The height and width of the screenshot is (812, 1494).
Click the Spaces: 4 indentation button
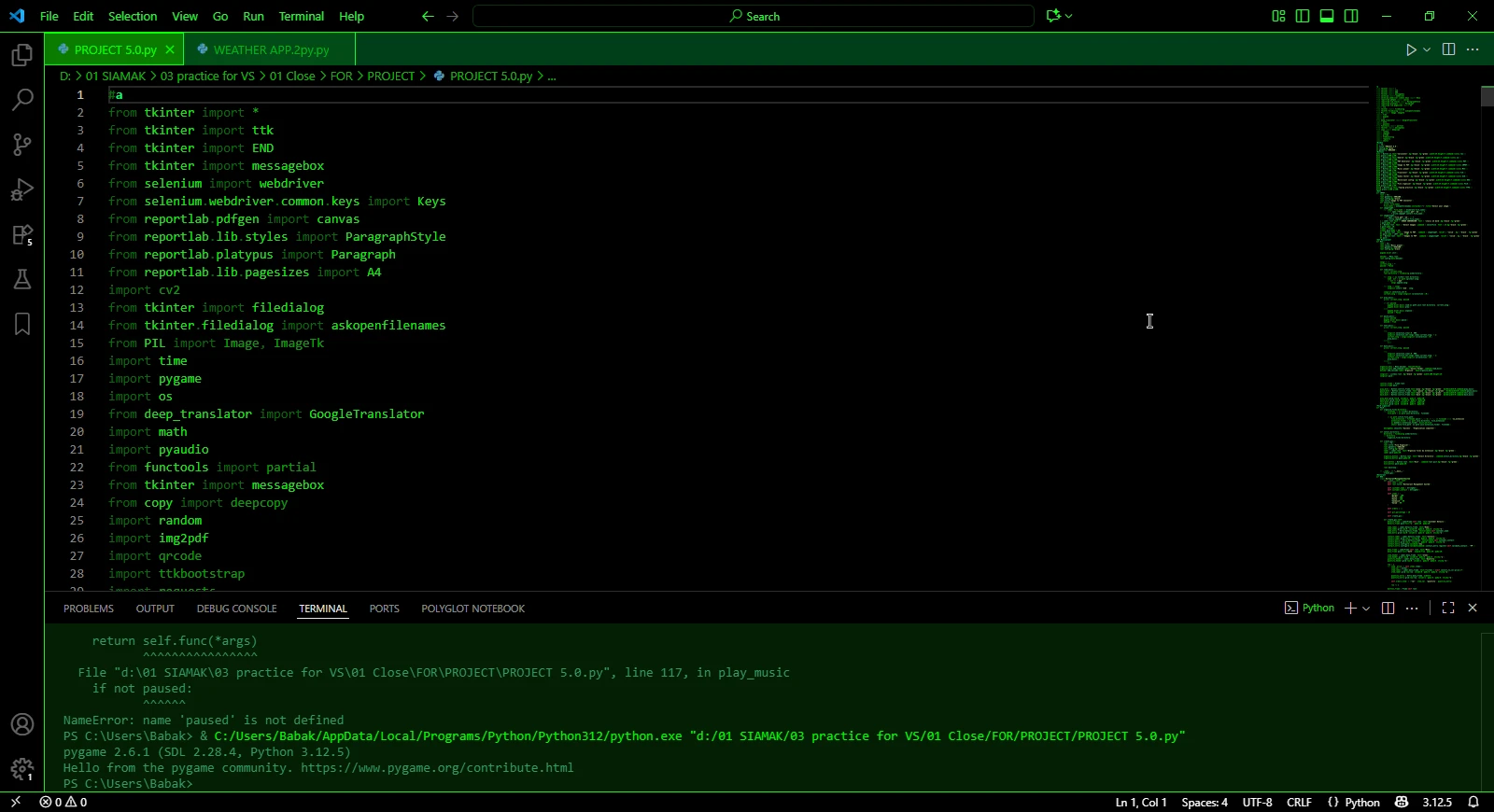1205,803
